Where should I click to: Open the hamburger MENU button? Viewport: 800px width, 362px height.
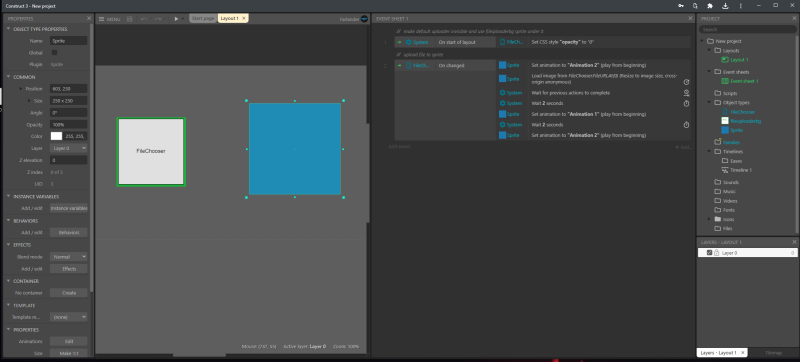110,19
